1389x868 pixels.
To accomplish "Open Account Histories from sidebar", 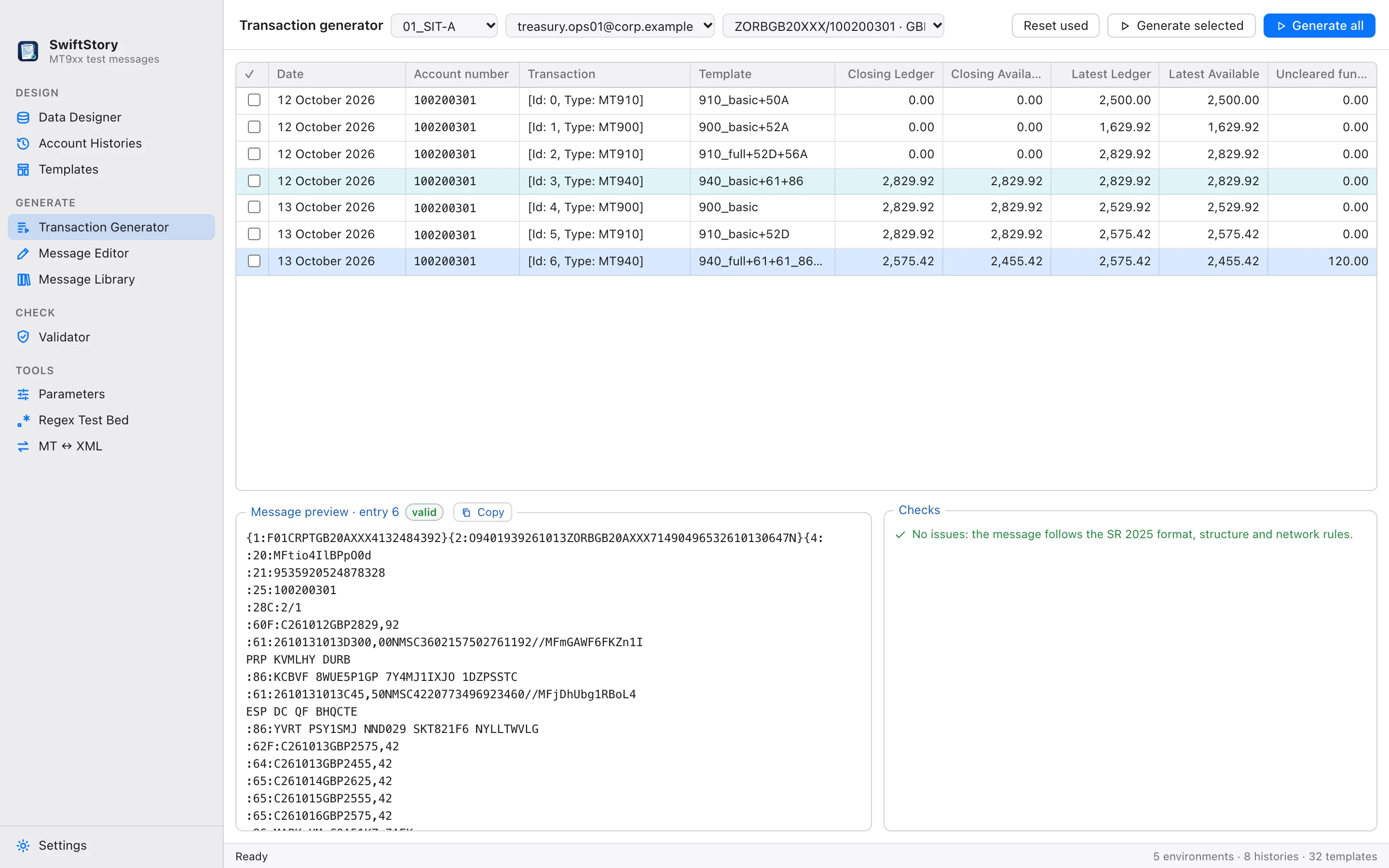I will tap(111, 144).
